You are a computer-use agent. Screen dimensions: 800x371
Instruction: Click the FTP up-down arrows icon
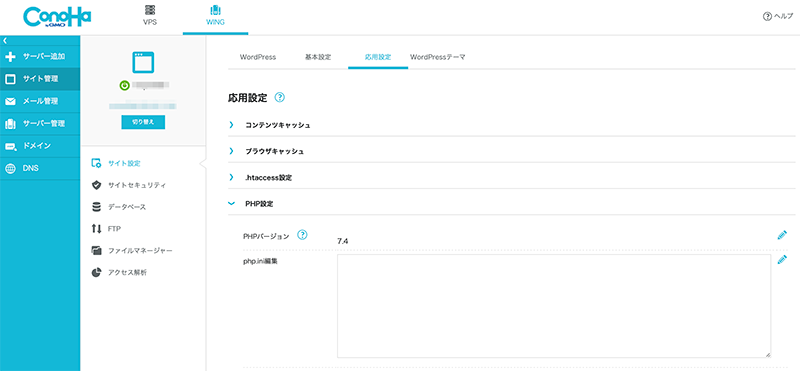pos(96,229)
